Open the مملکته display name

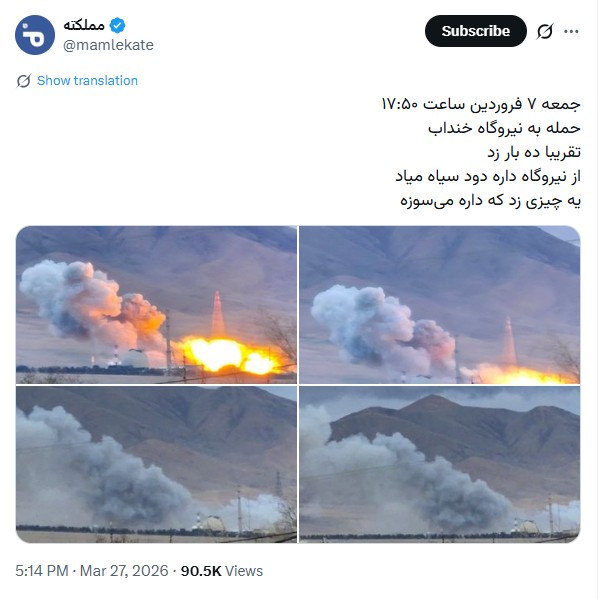tap(84, 26)
